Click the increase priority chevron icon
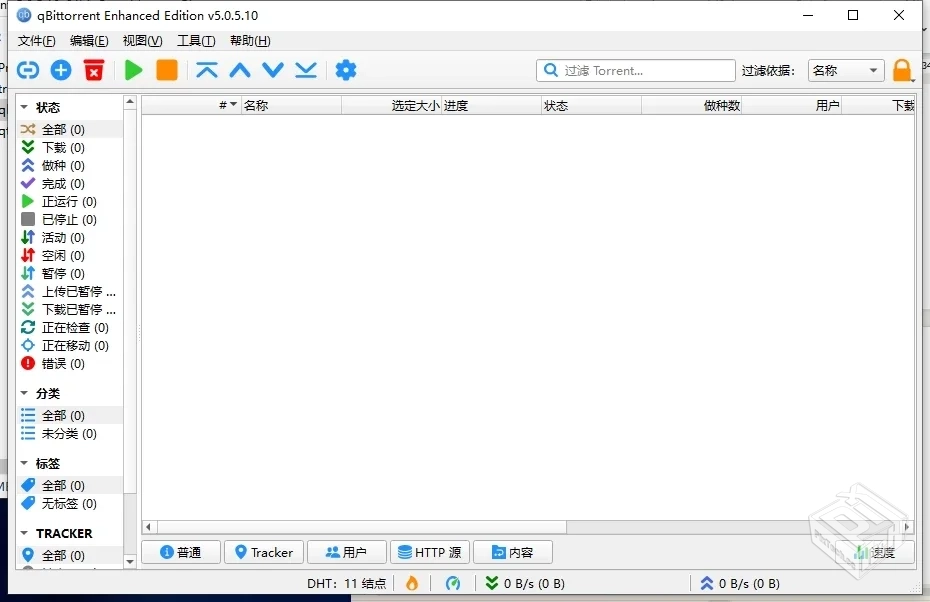Image resolution: width=930 pixels, height=602 pixels. click(239, 70)
